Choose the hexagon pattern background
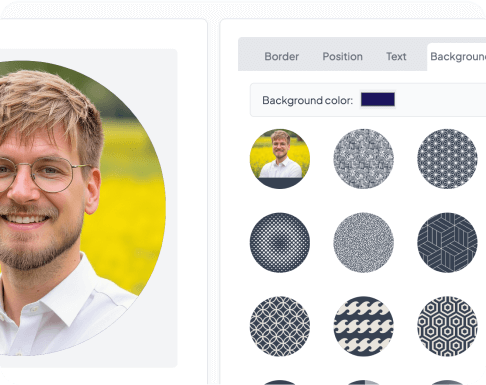Viewport: 486px width, 385px height. pos(447,326)
